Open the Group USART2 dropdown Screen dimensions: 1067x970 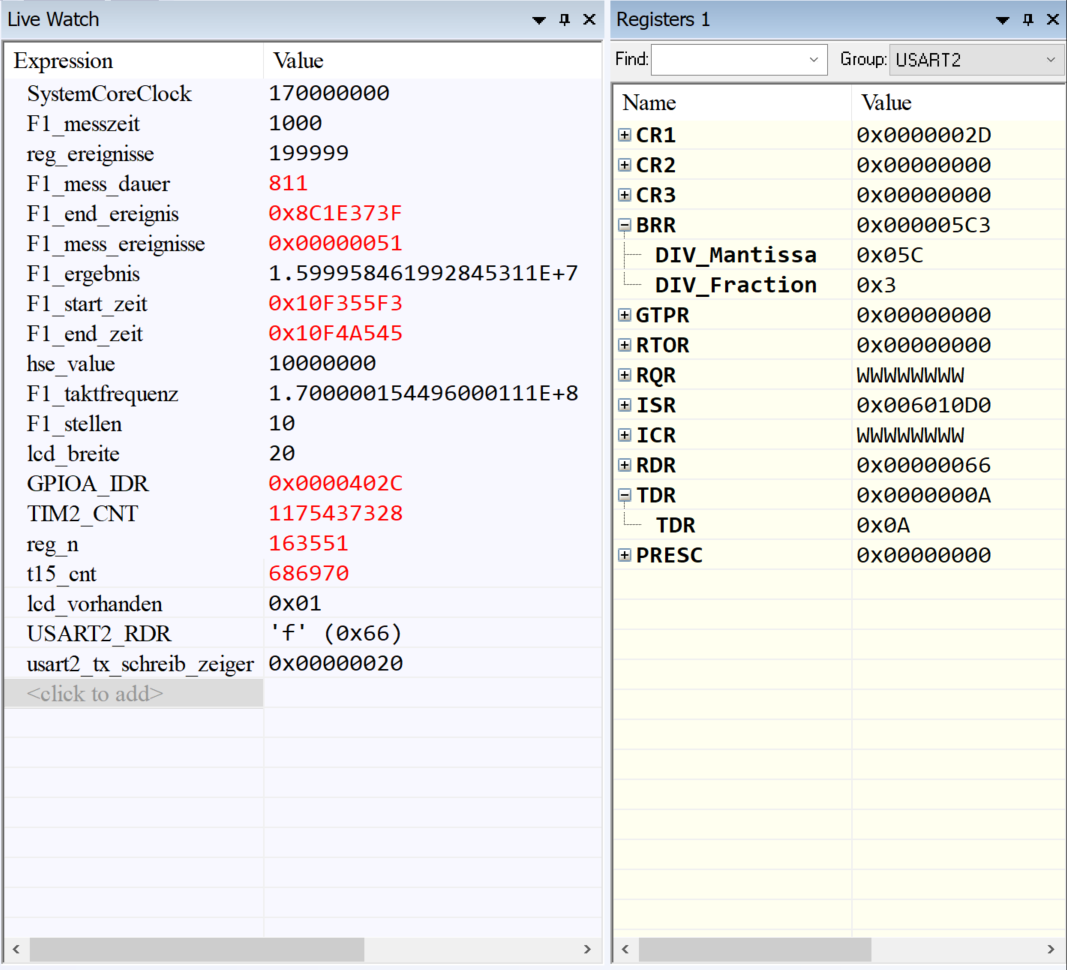point(977,60)
